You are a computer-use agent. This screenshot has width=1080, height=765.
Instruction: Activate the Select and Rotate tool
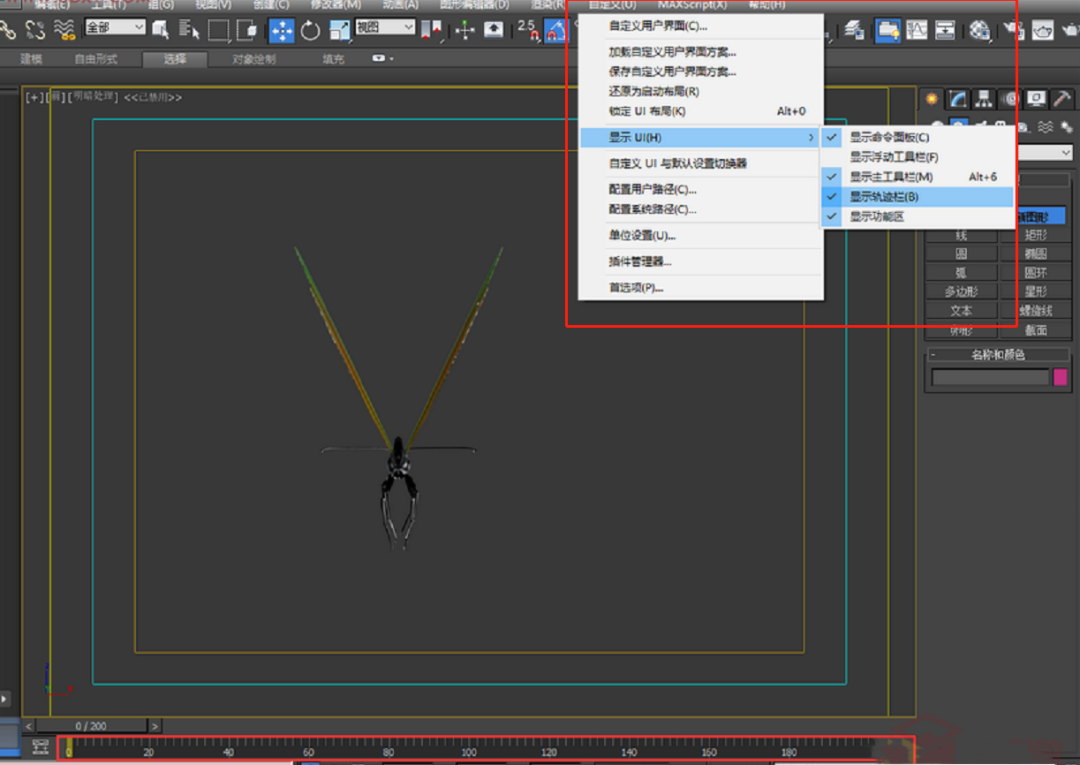311,30
